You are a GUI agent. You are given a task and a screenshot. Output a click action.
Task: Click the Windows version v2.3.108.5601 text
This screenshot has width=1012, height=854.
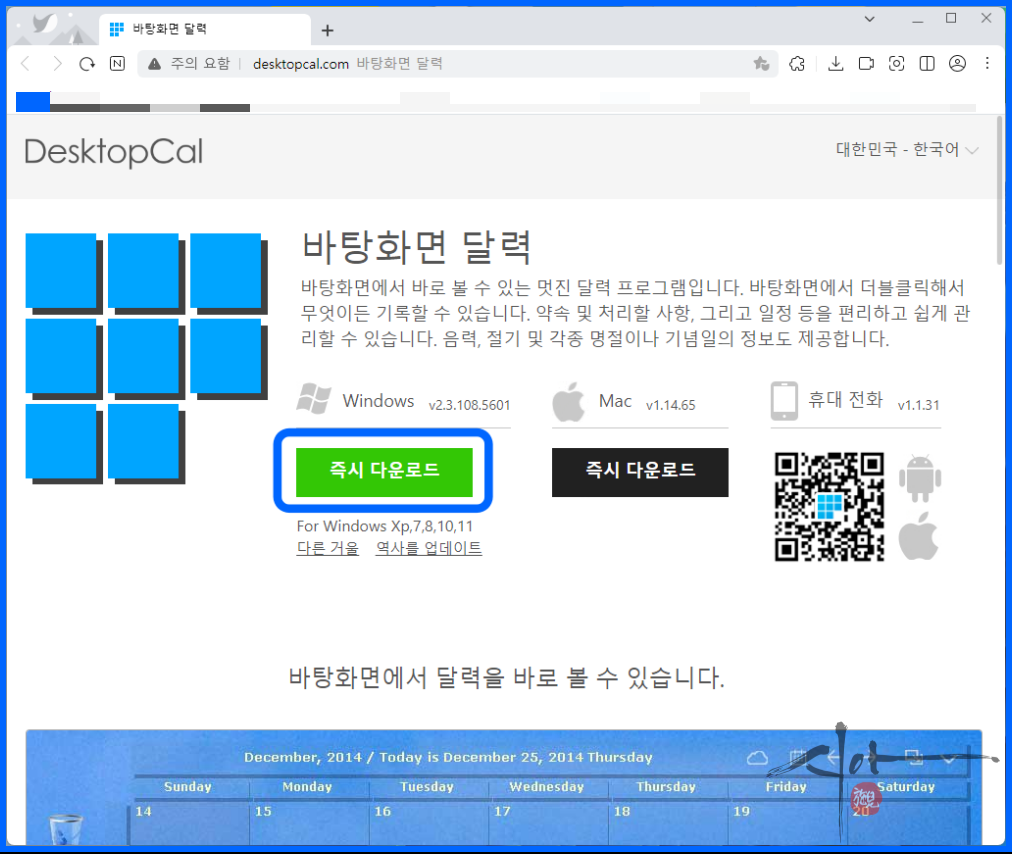469,405
